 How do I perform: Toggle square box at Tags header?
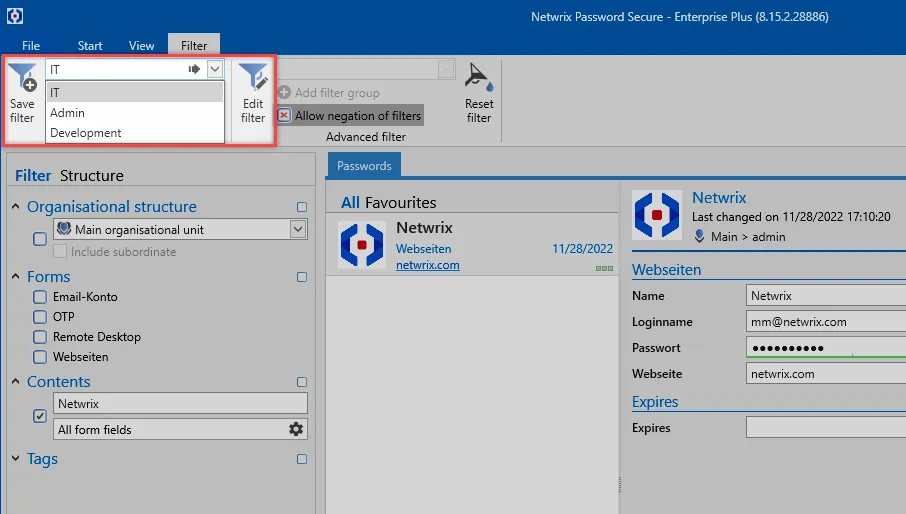point(302,459)
